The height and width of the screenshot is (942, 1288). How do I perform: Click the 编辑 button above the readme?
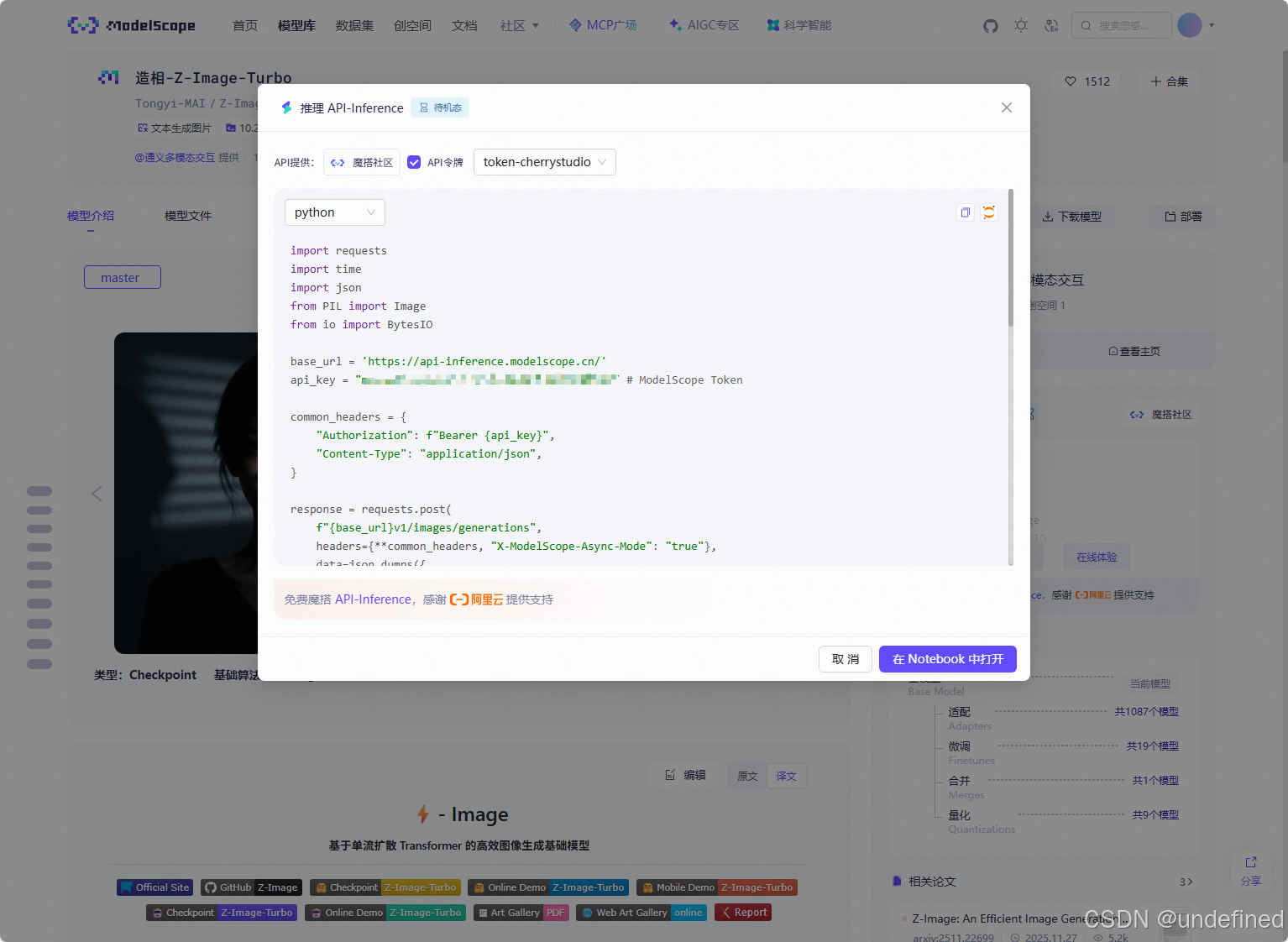click(x=685, y=775)
